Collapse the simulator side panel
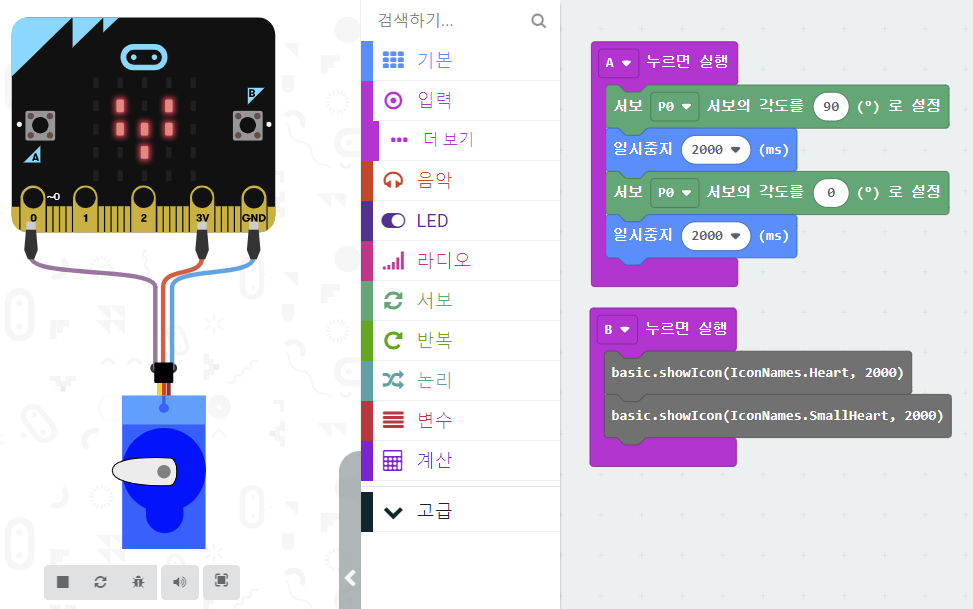The width and height of the screenshot is (973, 609). pyautogui.click(x=350, y=578)
